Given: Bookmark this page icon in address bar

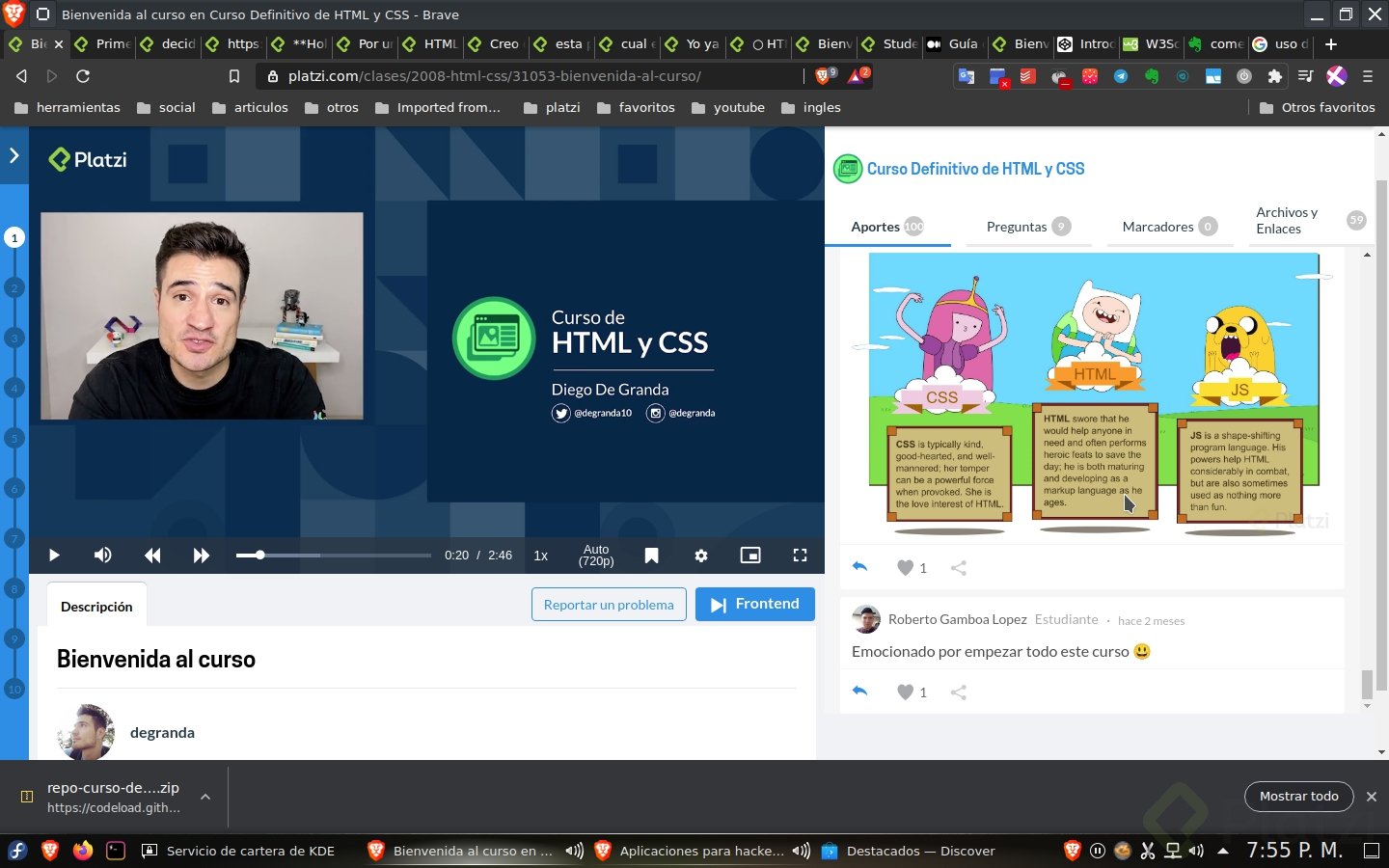Looking at the screenshot, I should click(x=233, y=76).
